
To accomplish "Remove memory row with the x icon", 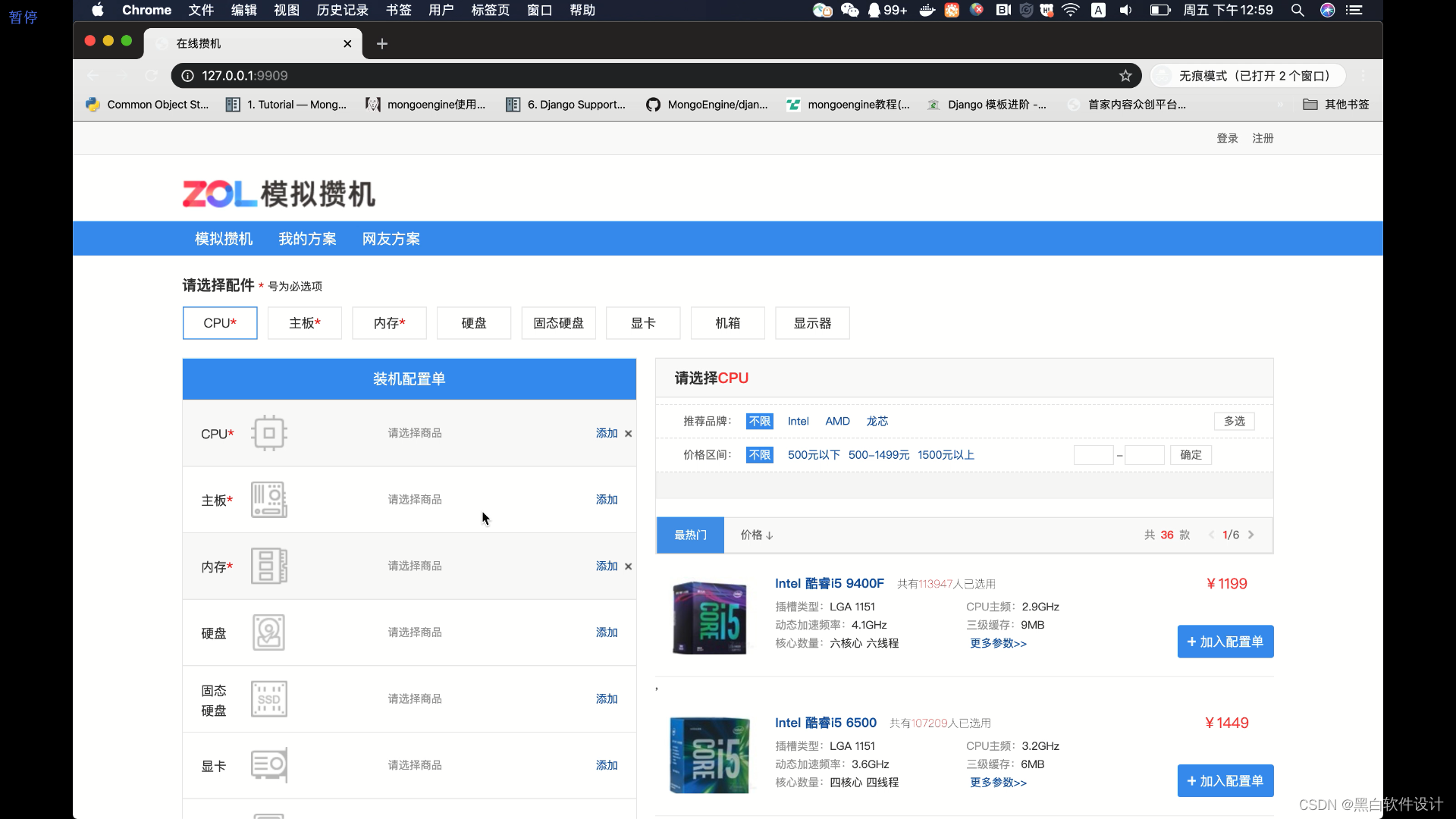I will (x=628, y=566).
